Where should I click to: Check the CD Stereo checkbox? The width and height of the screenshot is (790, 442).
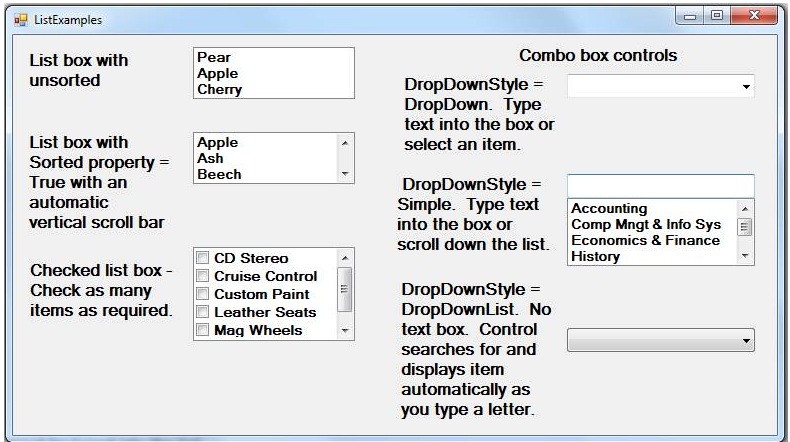point(203,258)
